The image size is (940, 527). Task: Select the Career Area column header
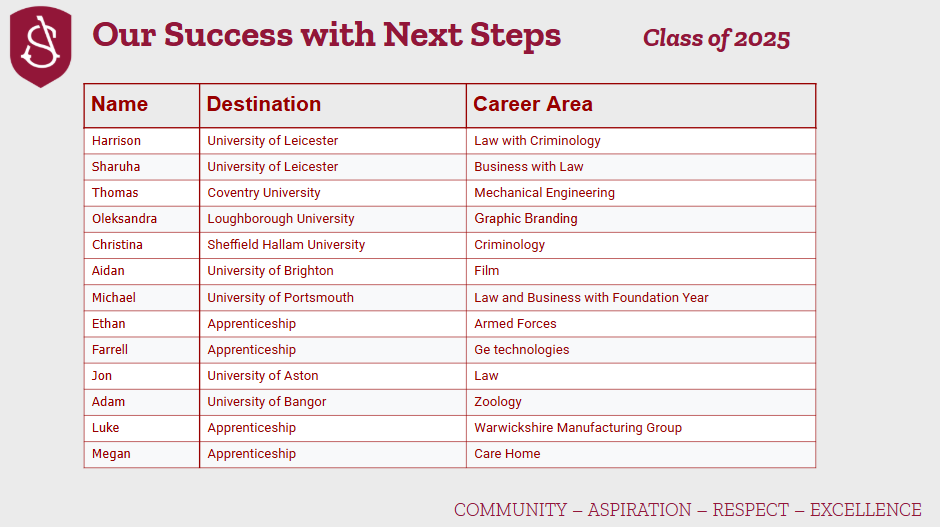point(533,104)
